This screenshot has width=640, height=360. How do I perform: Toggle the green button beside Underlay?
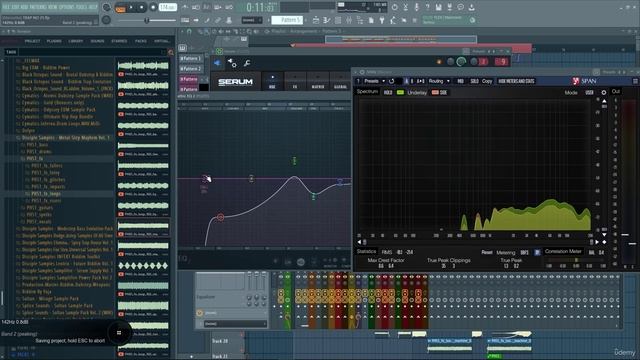[400, 93]
